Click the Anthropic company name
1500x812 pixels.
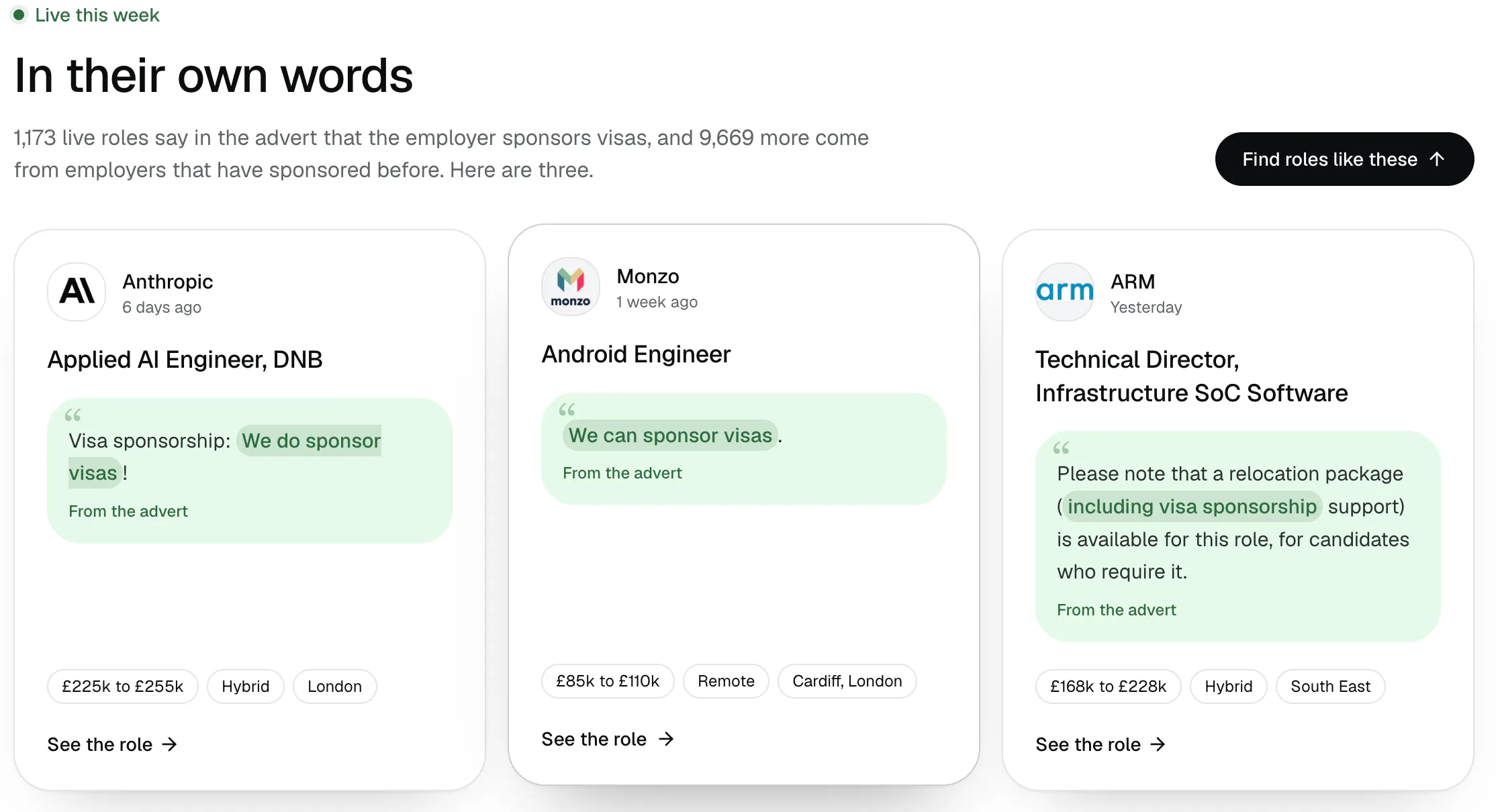pos(168,282)
